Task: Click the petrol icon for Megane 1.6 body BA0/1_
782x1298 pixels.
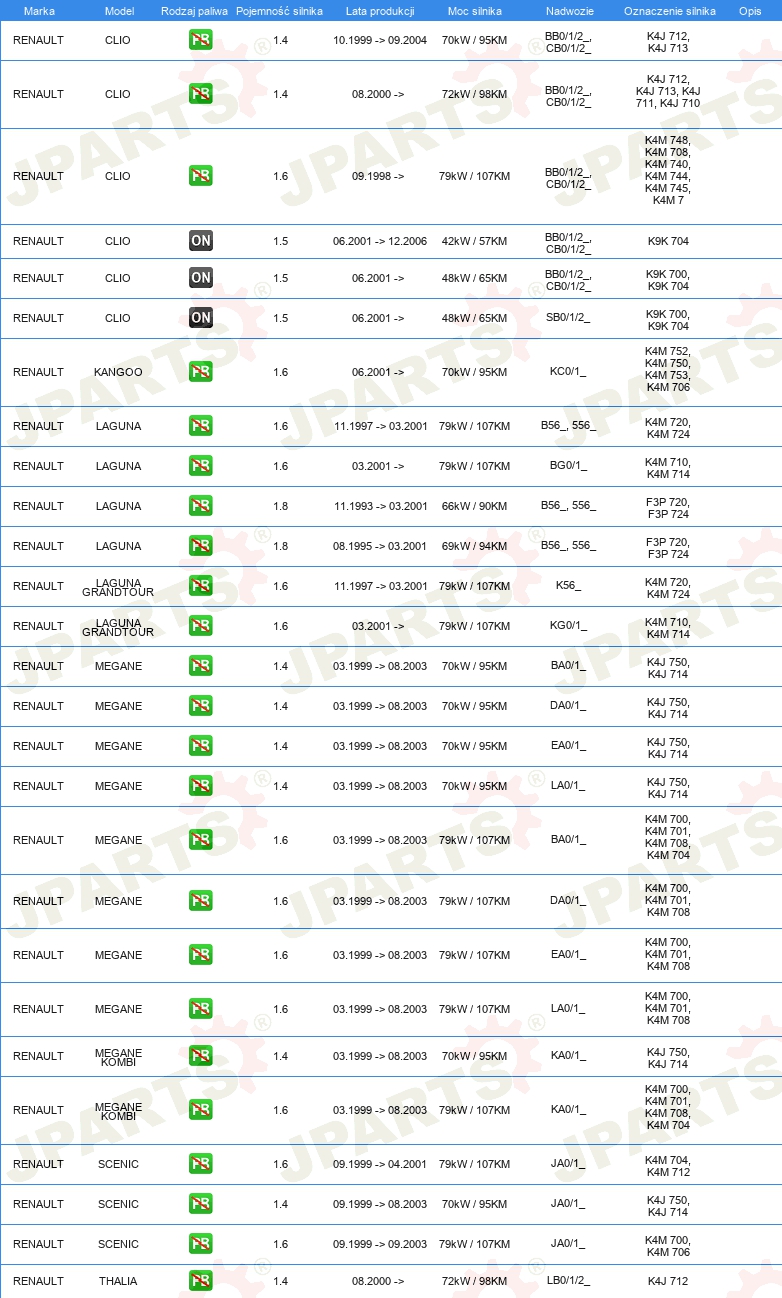Action: tap(201, 840)
